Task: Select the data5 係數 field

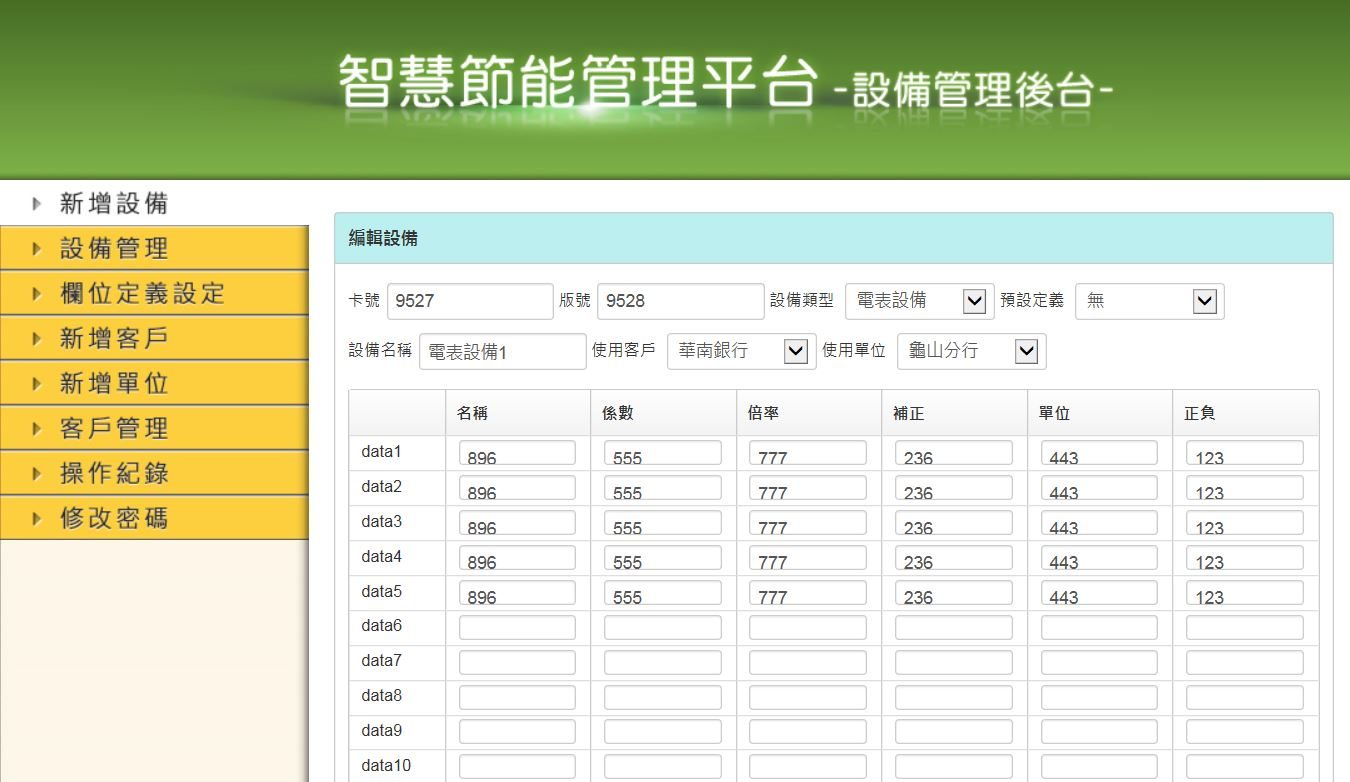Action: [663, 593]
